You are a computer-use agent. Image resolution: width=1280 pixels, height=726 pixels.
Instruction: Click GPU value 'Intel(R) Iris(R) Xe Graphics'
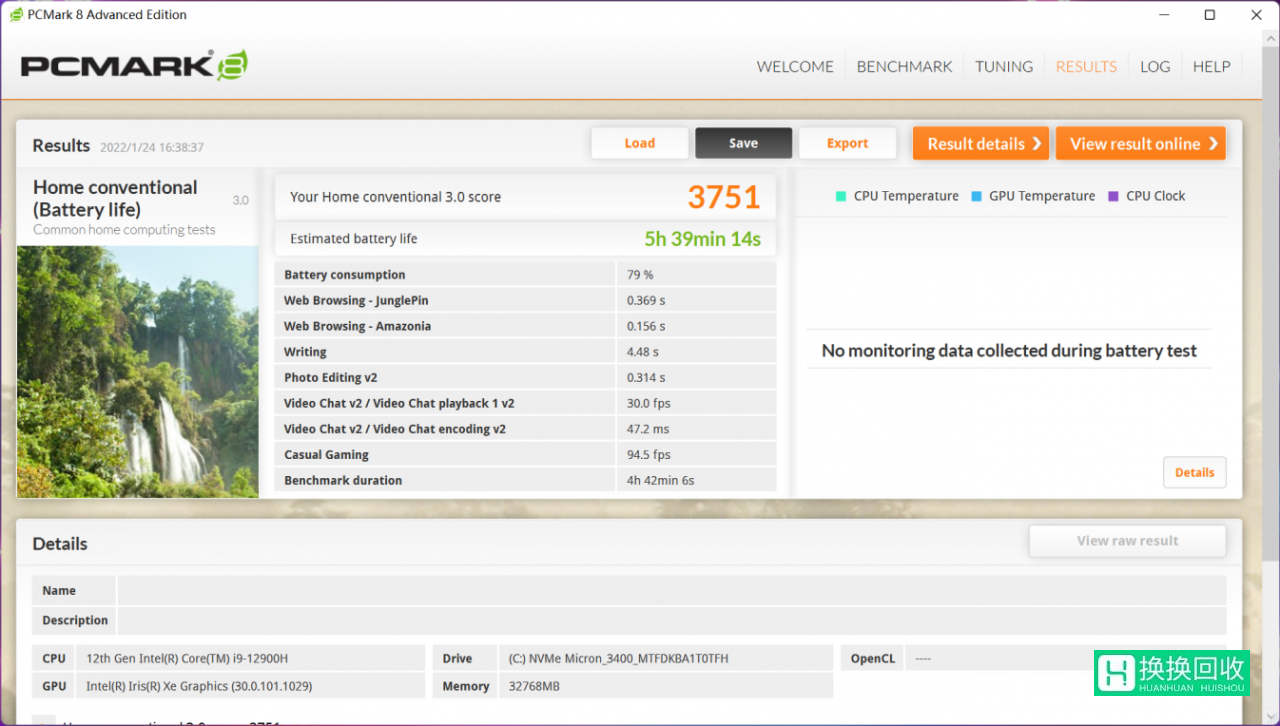(x=199, y=686)
